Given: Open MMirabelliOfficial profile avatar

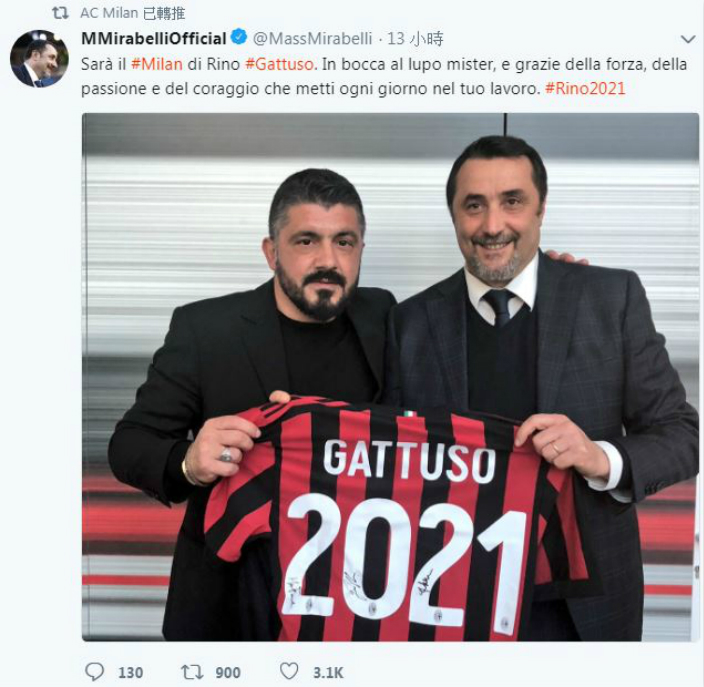Looking at the screenshot, I should coord(39,58).
